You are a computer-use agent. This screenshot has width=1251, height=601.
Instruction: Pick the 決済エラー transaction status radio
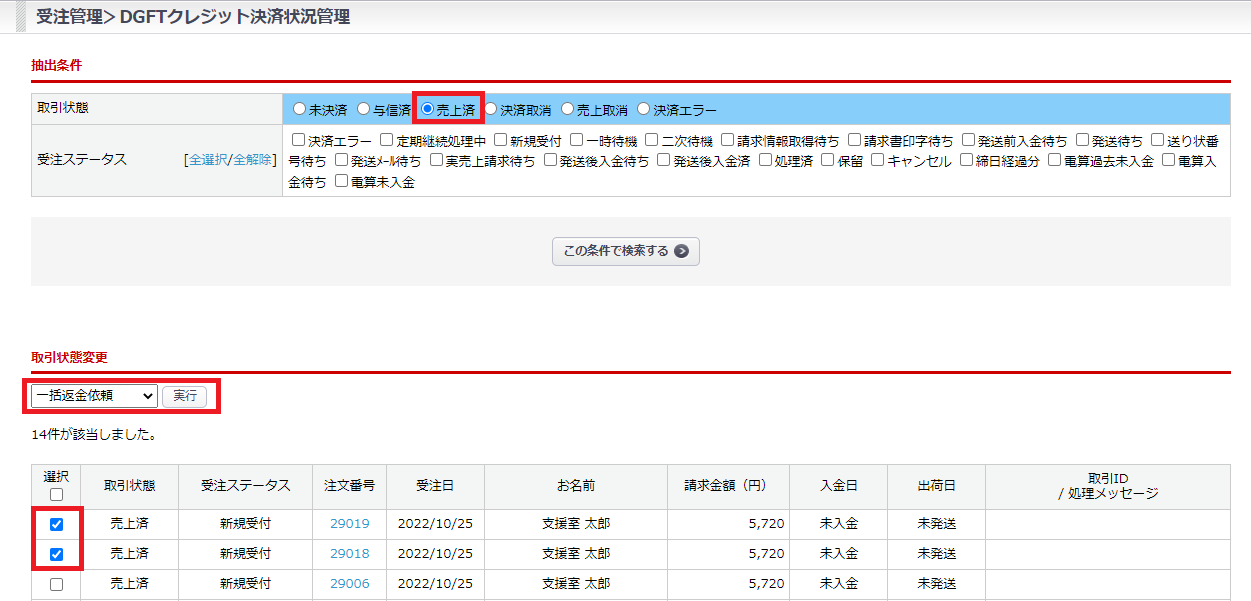644,109
